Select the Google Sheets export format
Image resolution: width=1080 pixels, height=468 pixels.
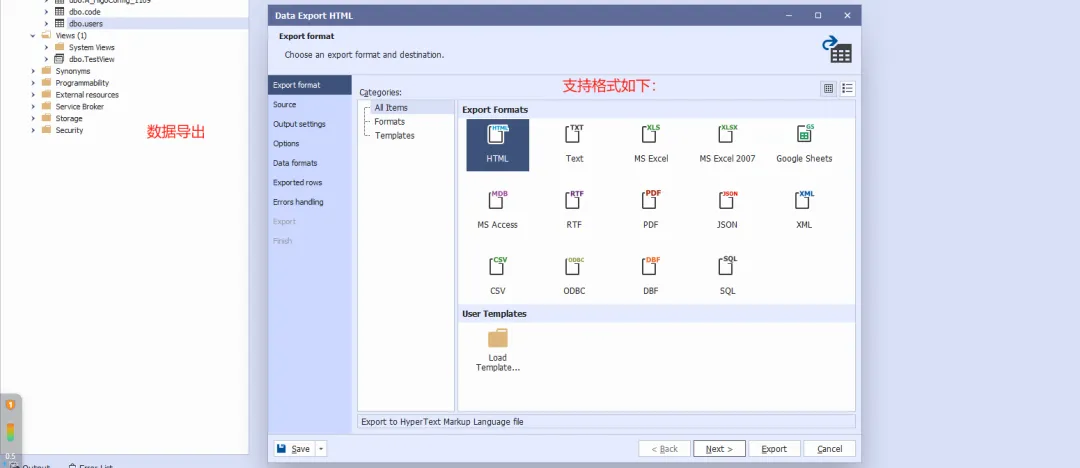804,134
